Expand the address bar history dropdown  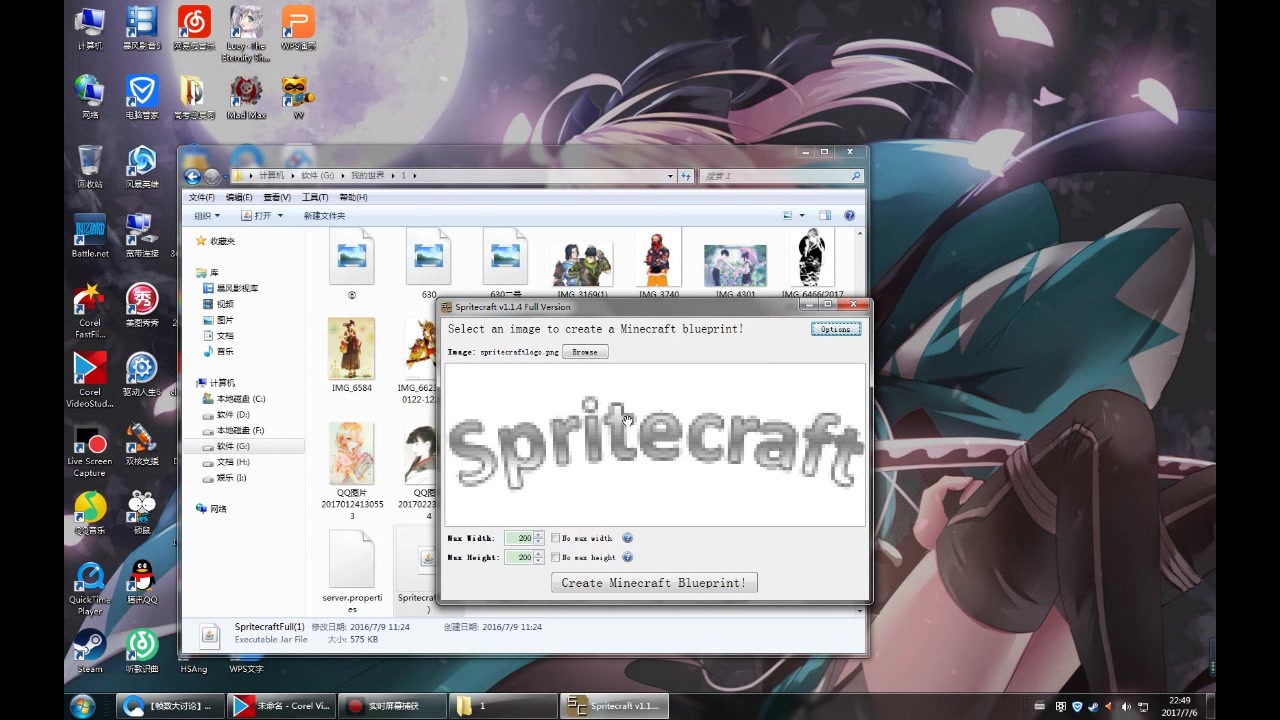click(x=671, y=176)
